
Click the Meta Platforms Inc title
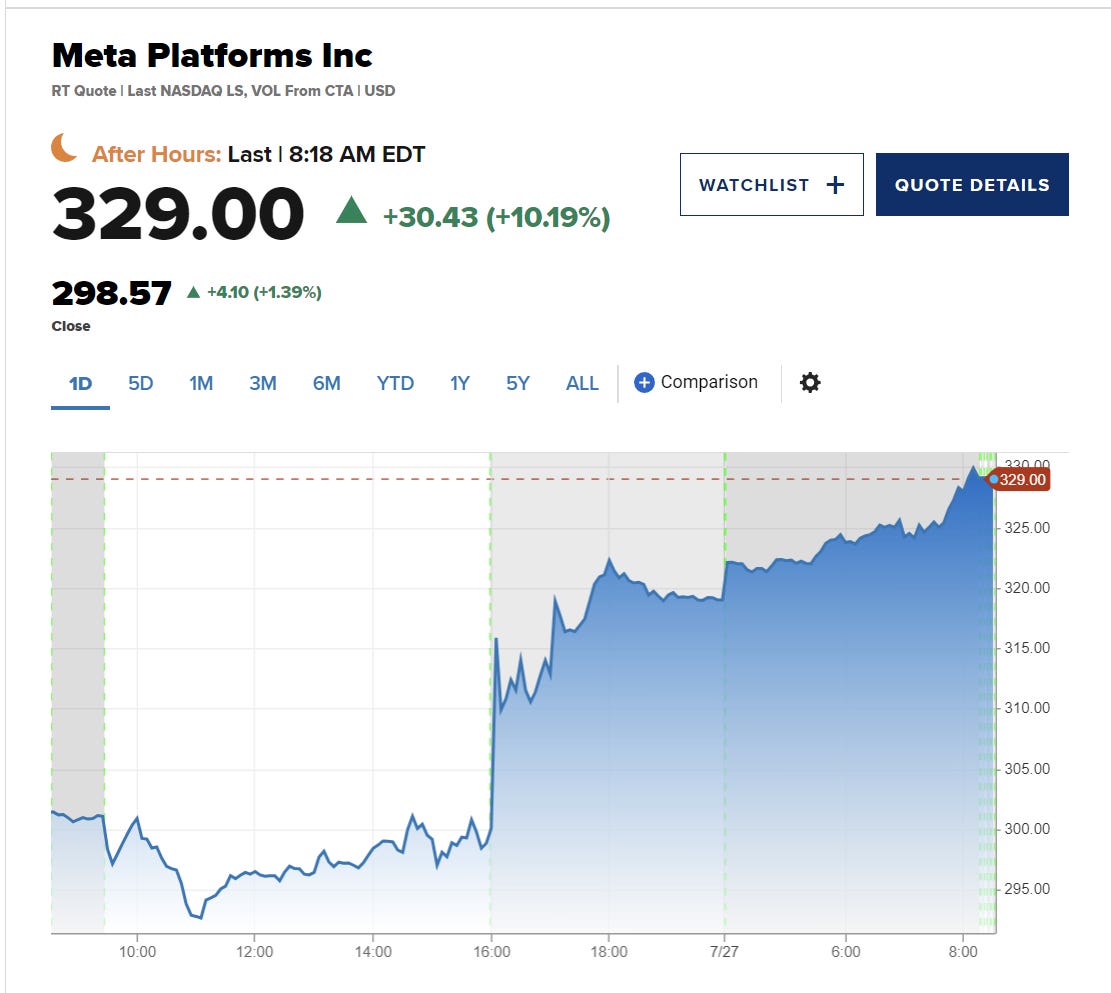212,54
